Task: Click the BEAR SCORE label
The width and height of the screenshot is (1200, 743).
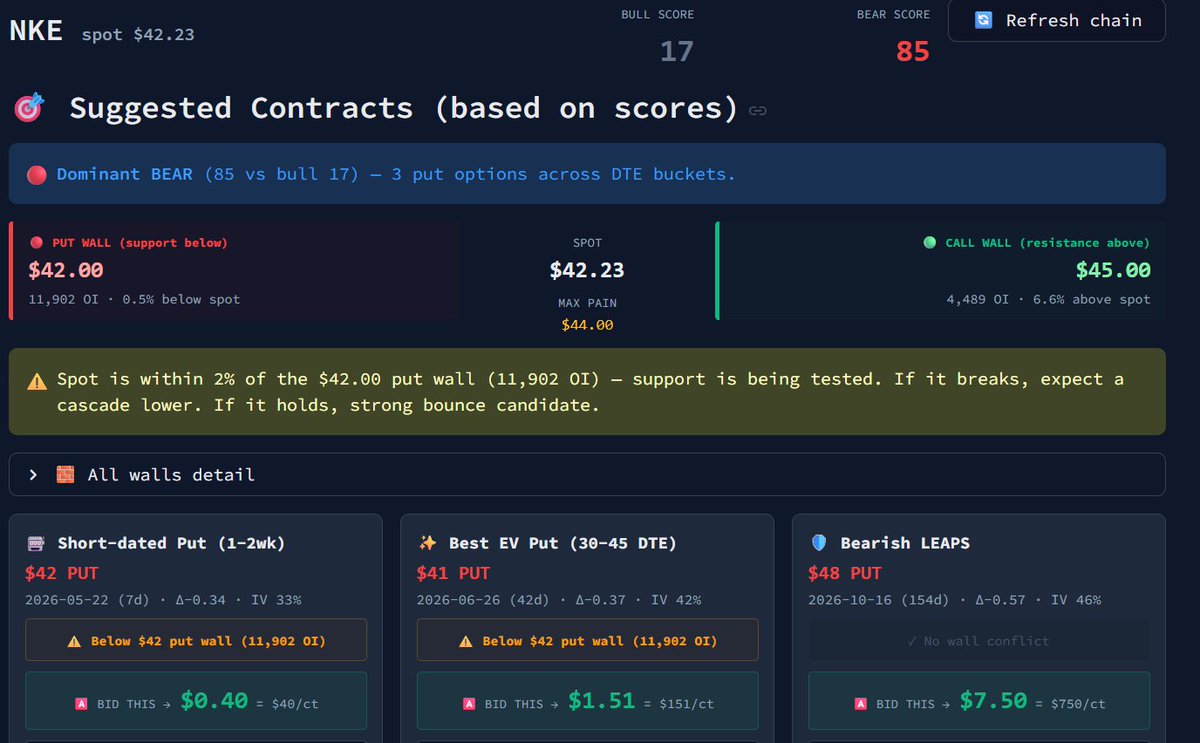Action: (x=893, y=15)
